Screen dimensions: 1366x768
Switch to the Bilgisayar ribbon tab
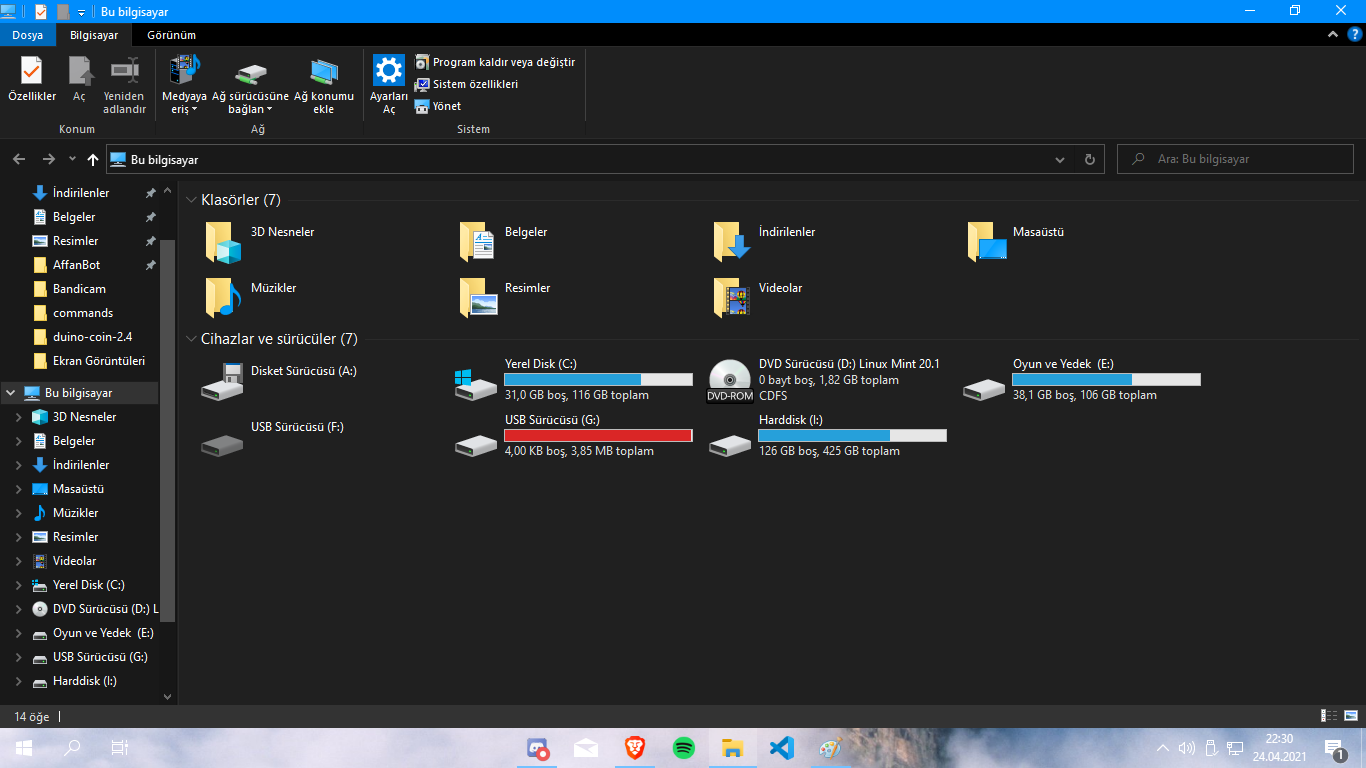[94, 35]
